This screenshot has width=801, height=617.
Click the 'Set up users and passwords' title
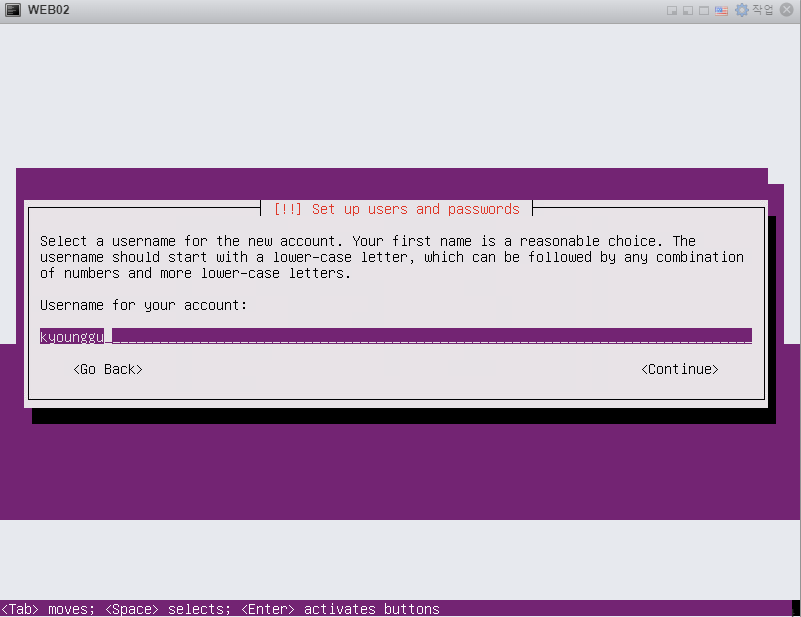[416, 209]
